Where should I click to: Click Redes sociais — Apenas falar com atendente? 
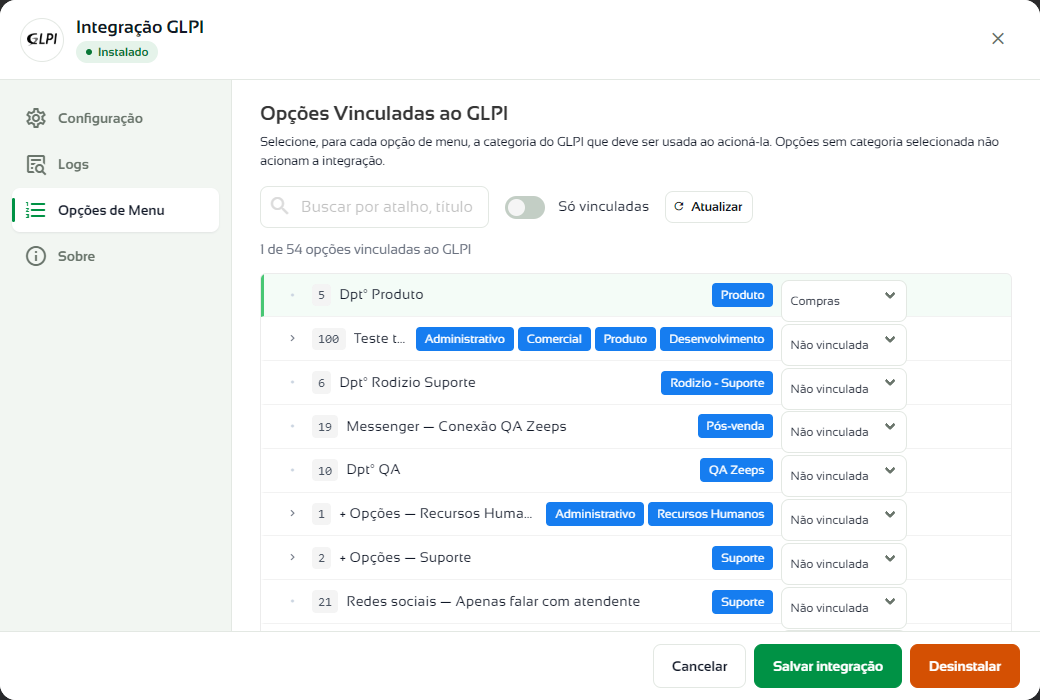point(493,602)
